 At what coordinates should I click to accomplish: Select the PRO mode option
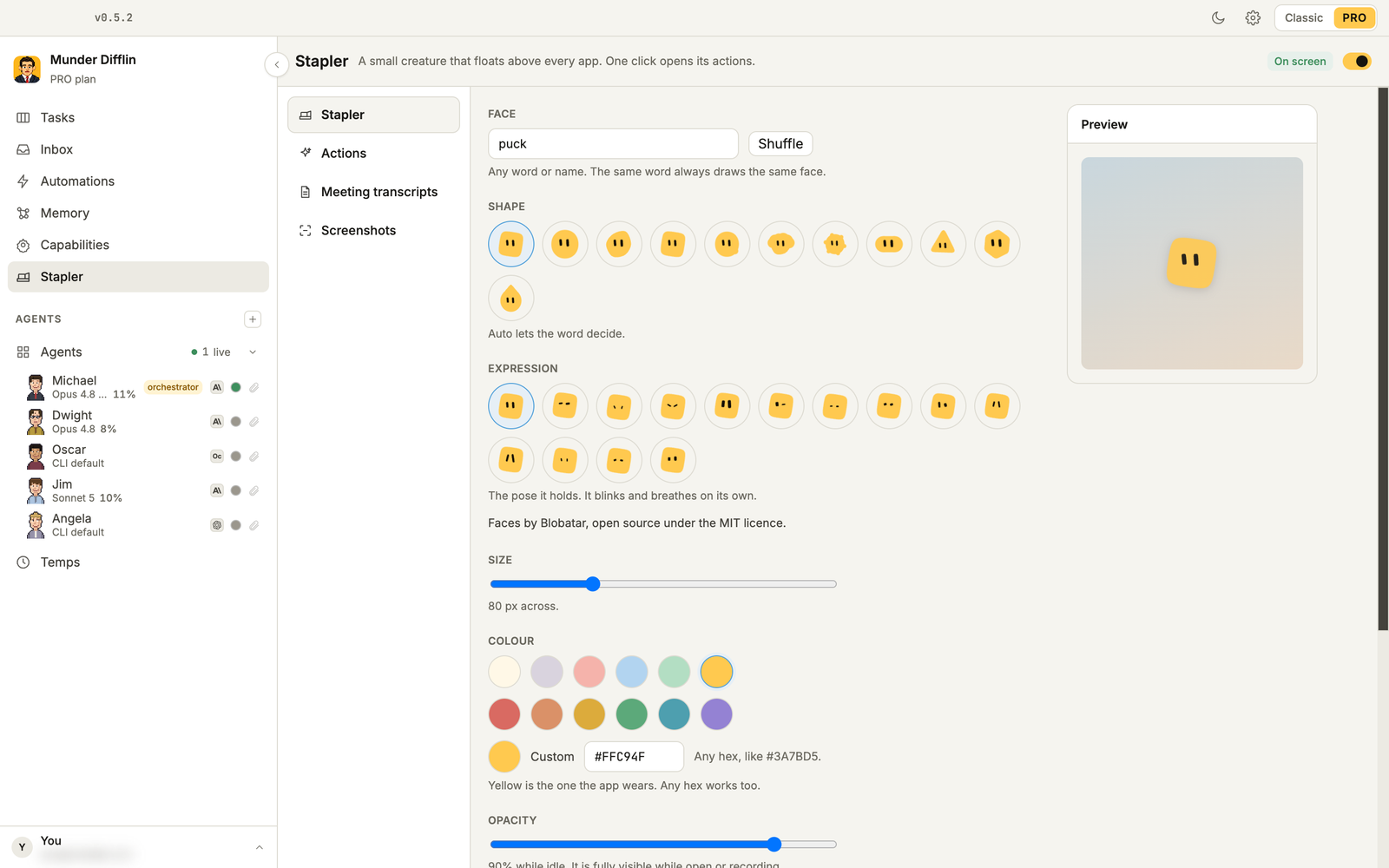coord(1353,17)
